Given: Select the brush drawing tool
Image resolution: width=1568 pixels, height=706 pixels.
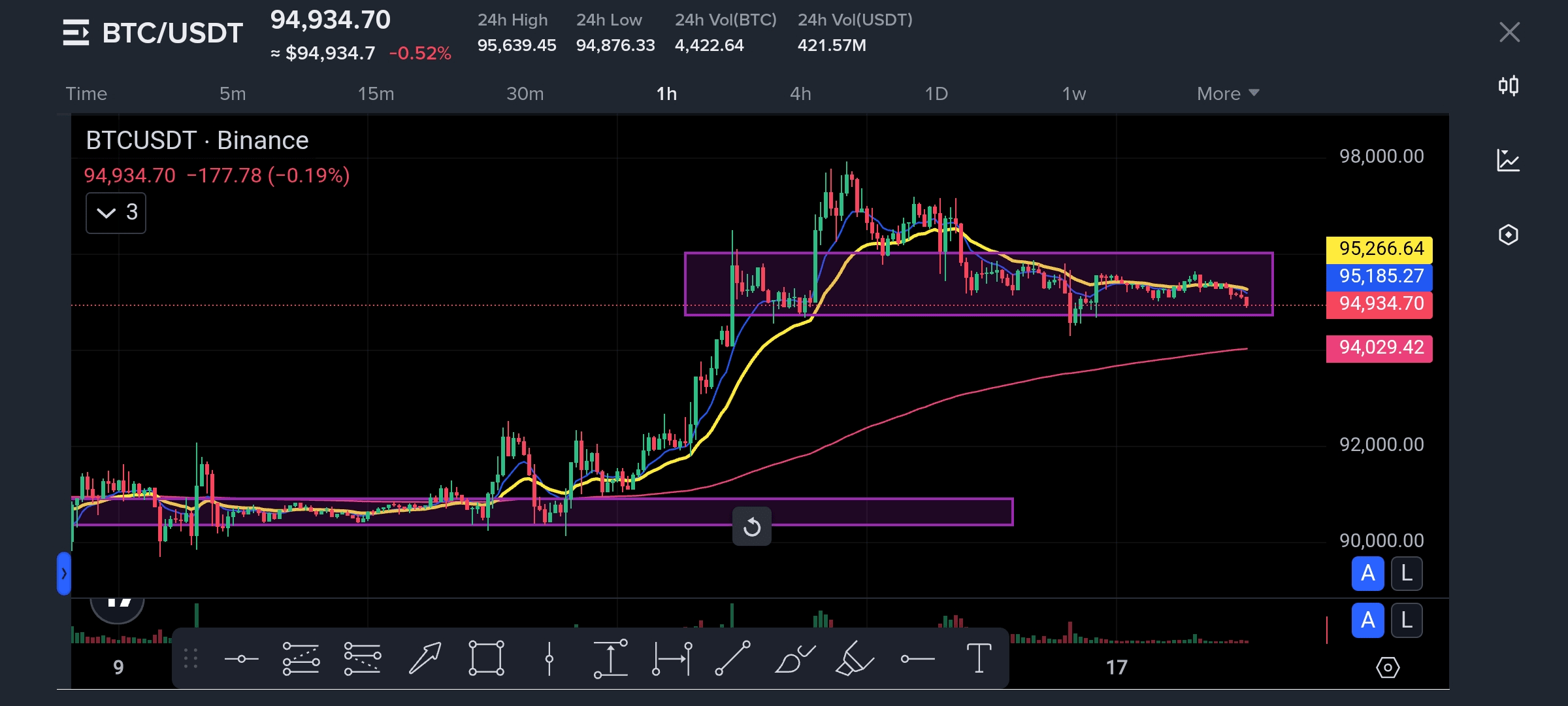Looking at the screenshot, I should pyautogui.click(x=794, y=658).
